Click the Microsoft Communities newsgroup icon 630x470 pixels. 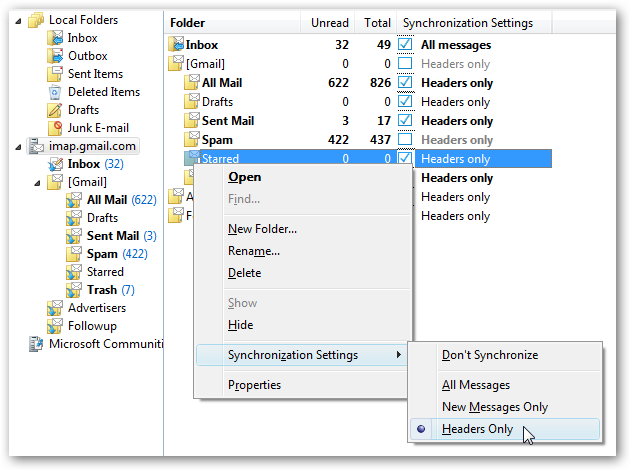(x=36, y=344)
